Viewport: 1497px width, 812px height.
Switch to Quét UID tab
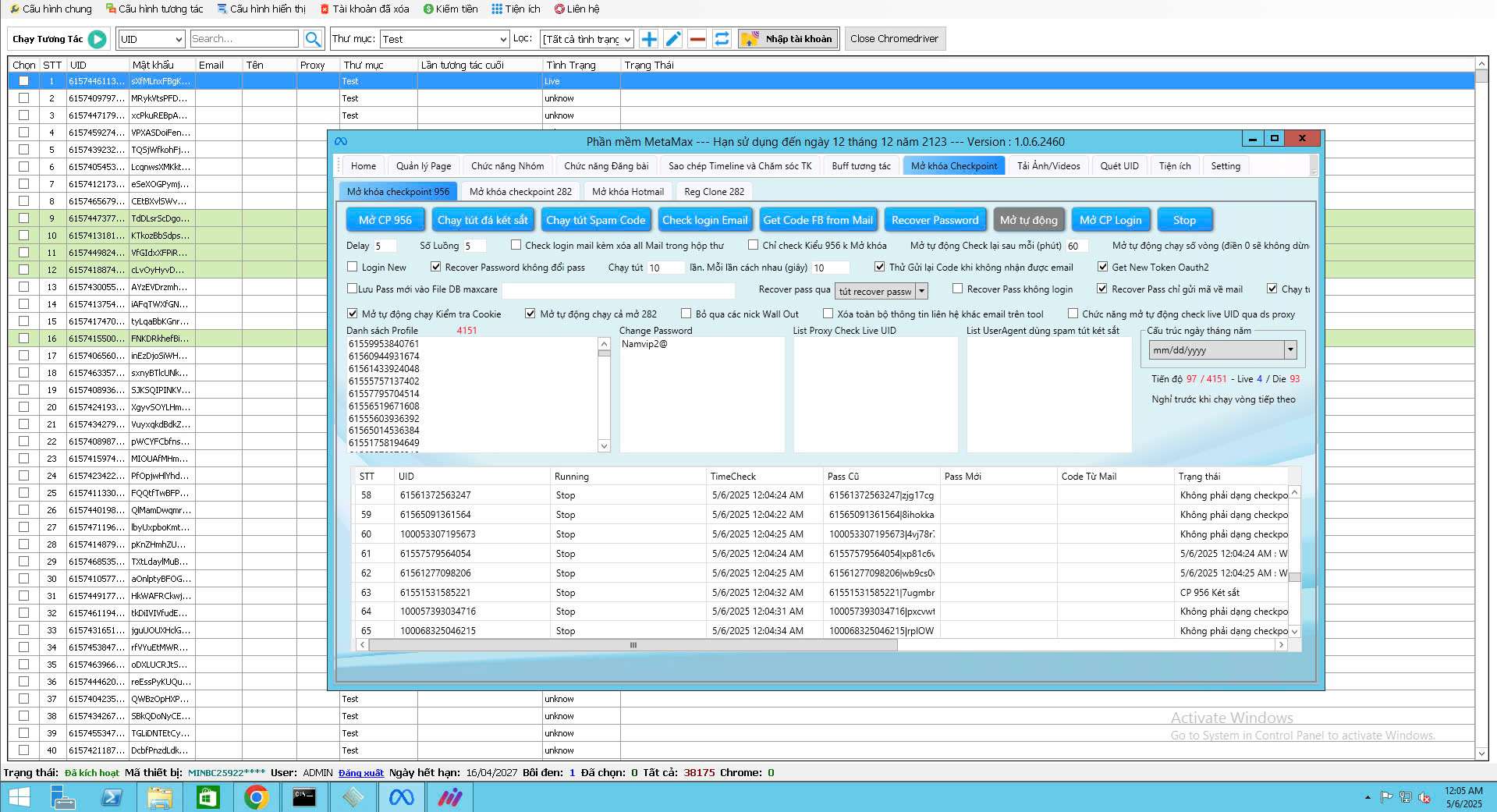point(1119,166)
